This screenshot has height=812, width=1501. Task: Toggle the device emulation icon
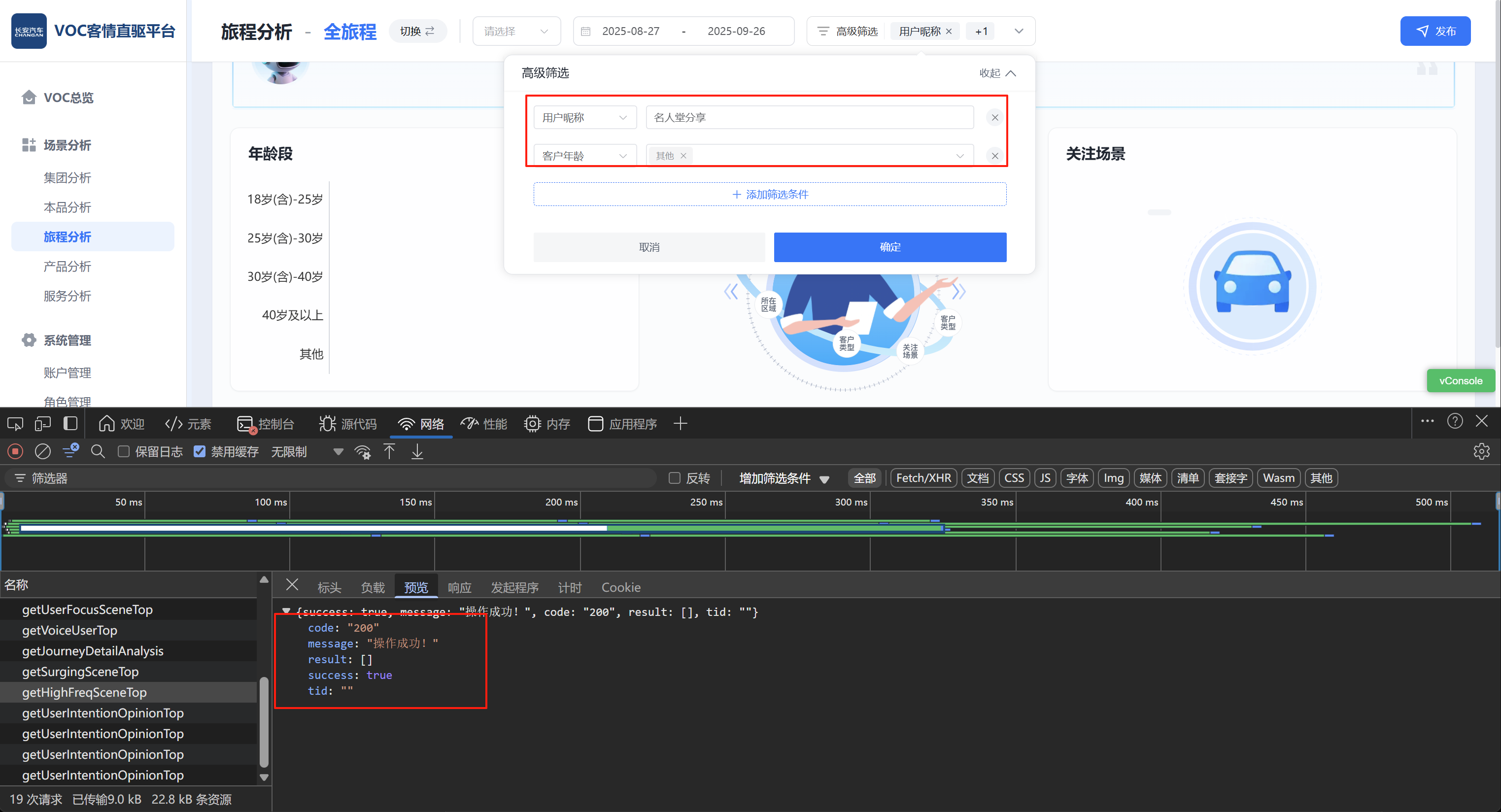tap(42, 423)
